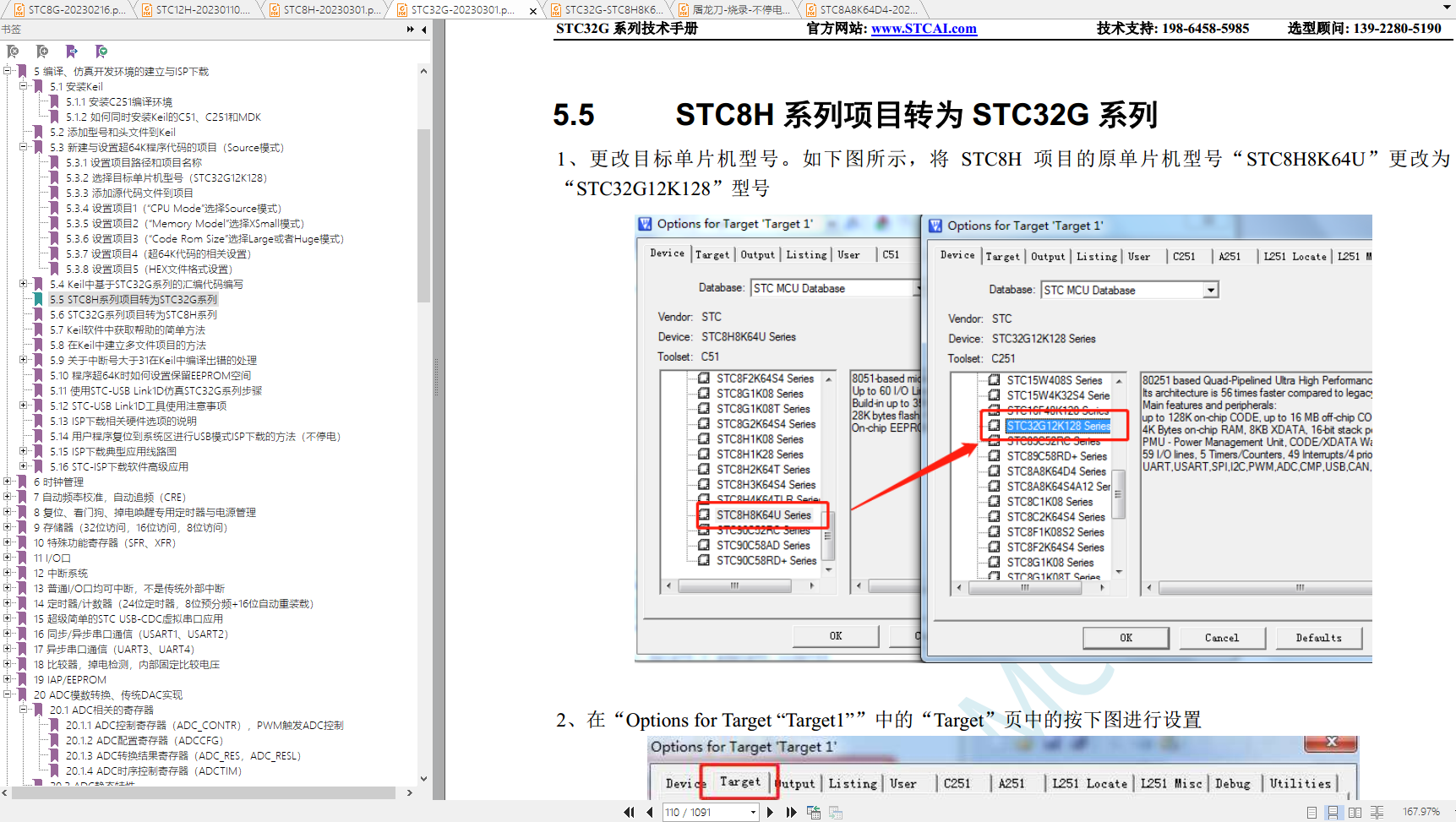
Task: Click the bookmark panel horizontal scrollbar thumb
Action: pyautogui.click(x=203, y=793)
